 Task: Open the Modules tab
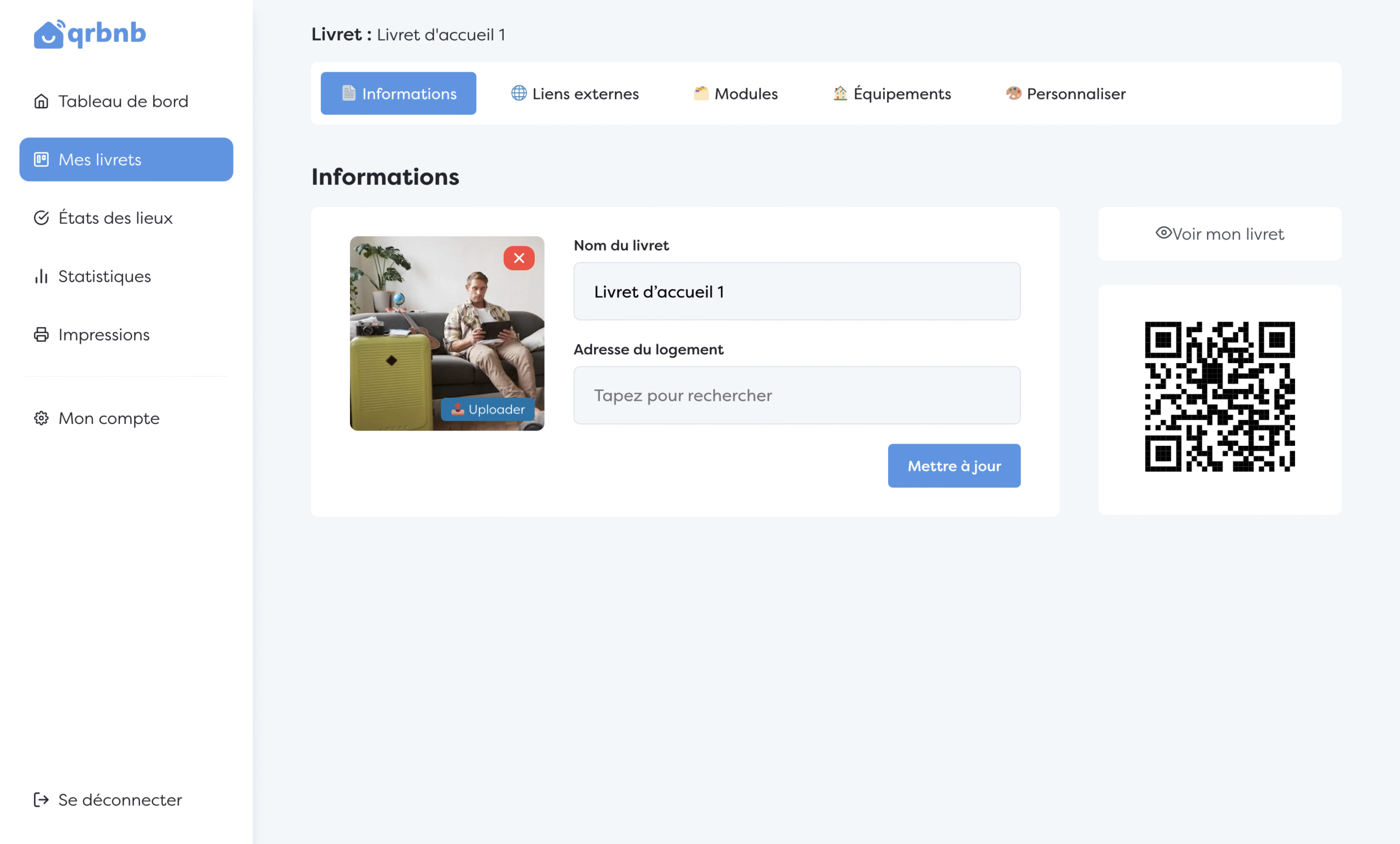click(x=735, y=94)
